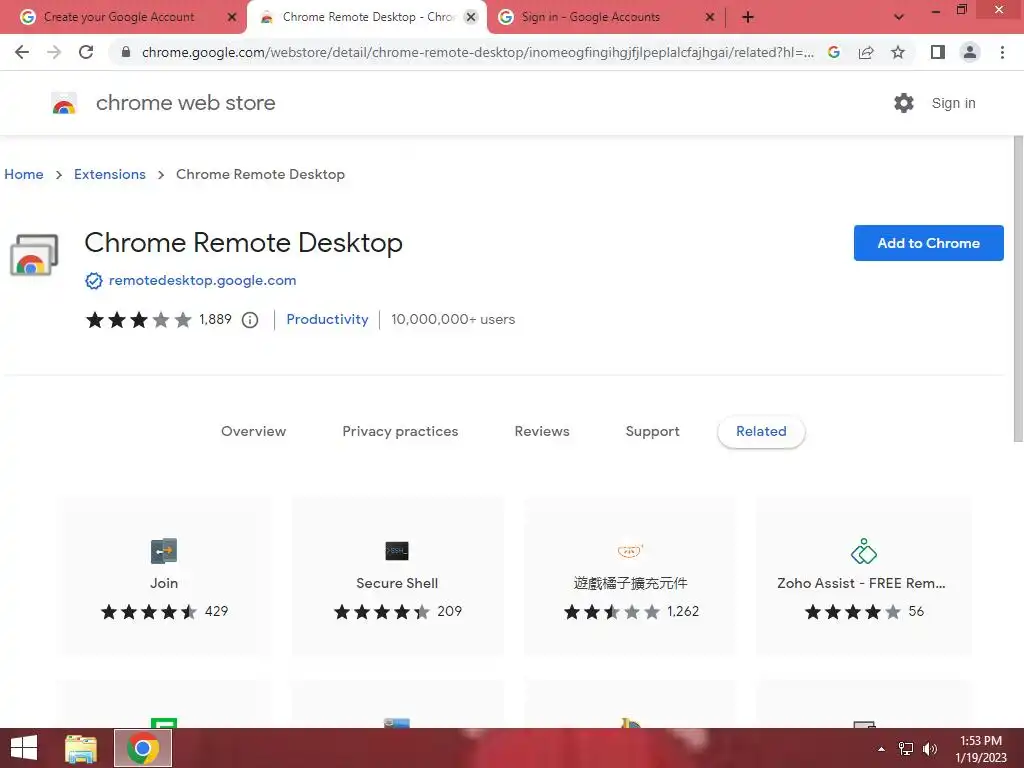
Task: Go to Extensions breadcrumb link
Action: tap(110, 174)
